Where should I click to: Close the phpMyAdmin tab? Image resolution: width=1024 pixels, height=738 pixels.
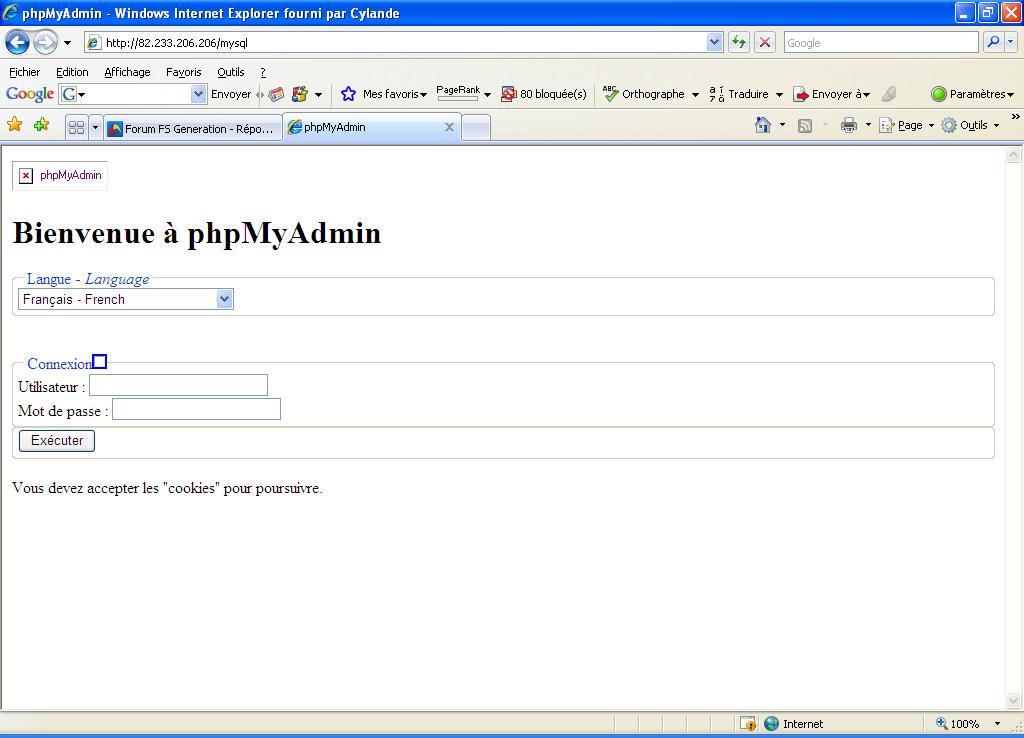point(449,127)
